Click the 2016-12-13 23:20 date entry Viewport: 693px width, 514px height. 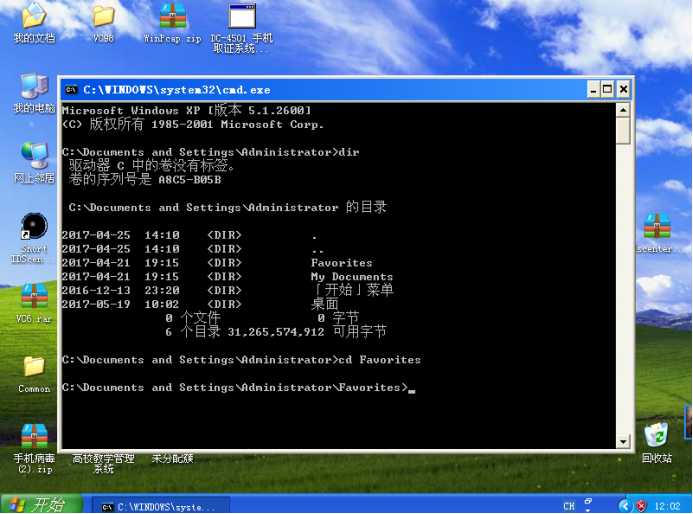121,290
